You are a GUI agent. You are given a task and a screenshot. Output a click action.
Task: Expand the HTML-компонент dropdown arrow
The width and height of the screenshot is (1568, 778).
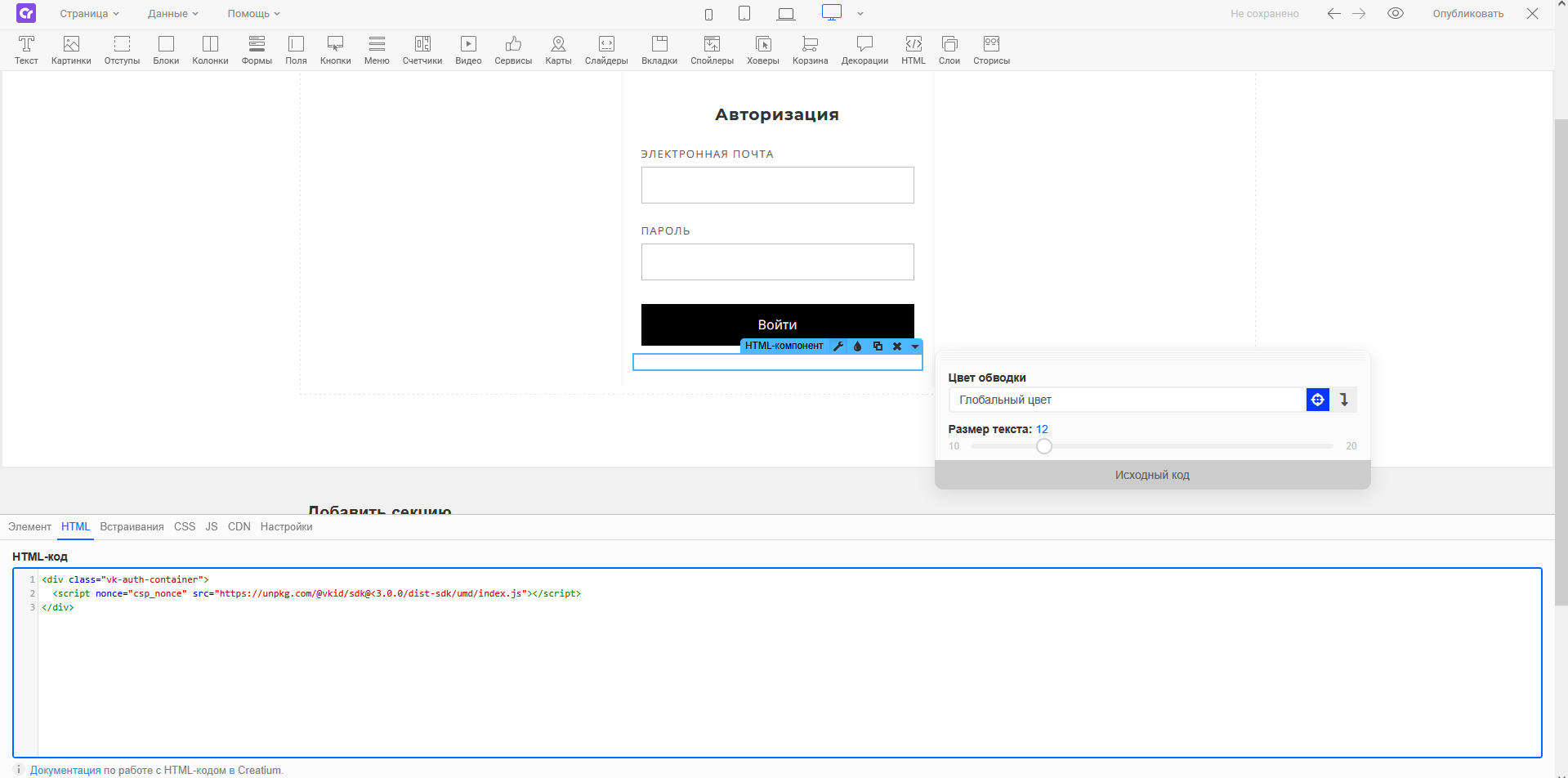click(x=915, y=347)
